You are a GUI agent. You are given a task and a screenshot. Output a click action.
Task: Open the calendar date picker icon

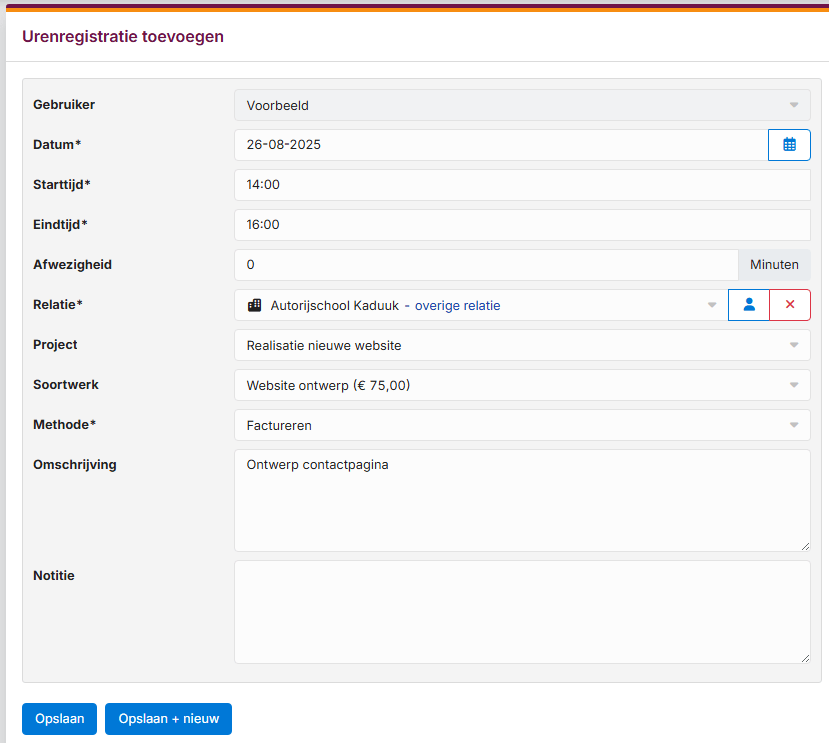789,145
